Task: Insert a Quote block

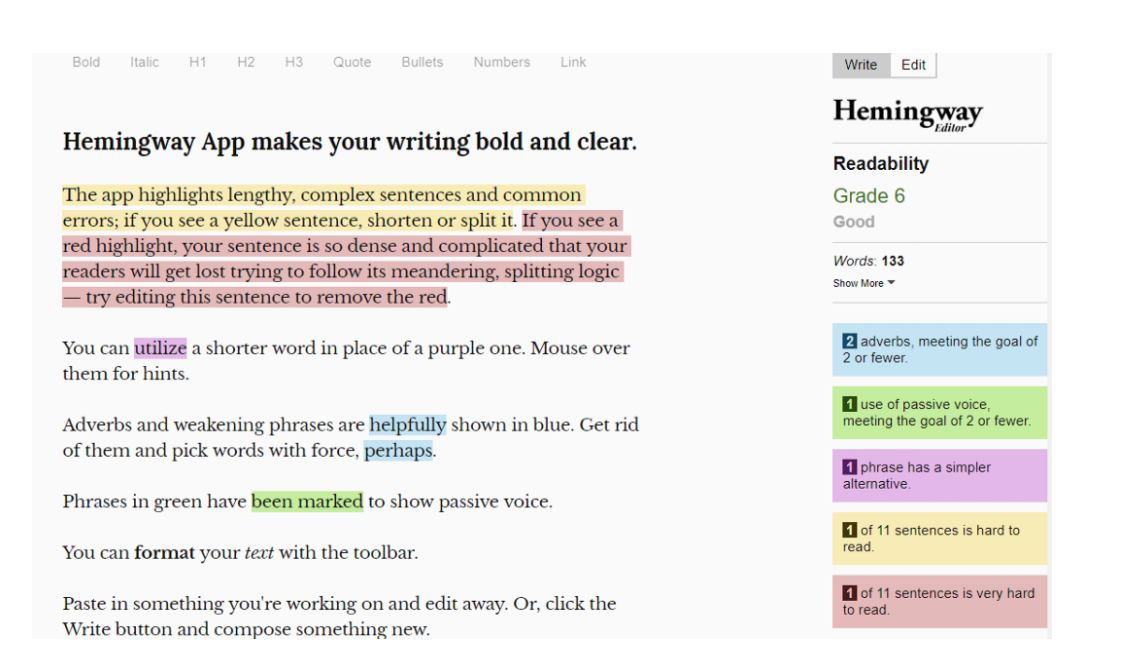Action: (352, 62)
